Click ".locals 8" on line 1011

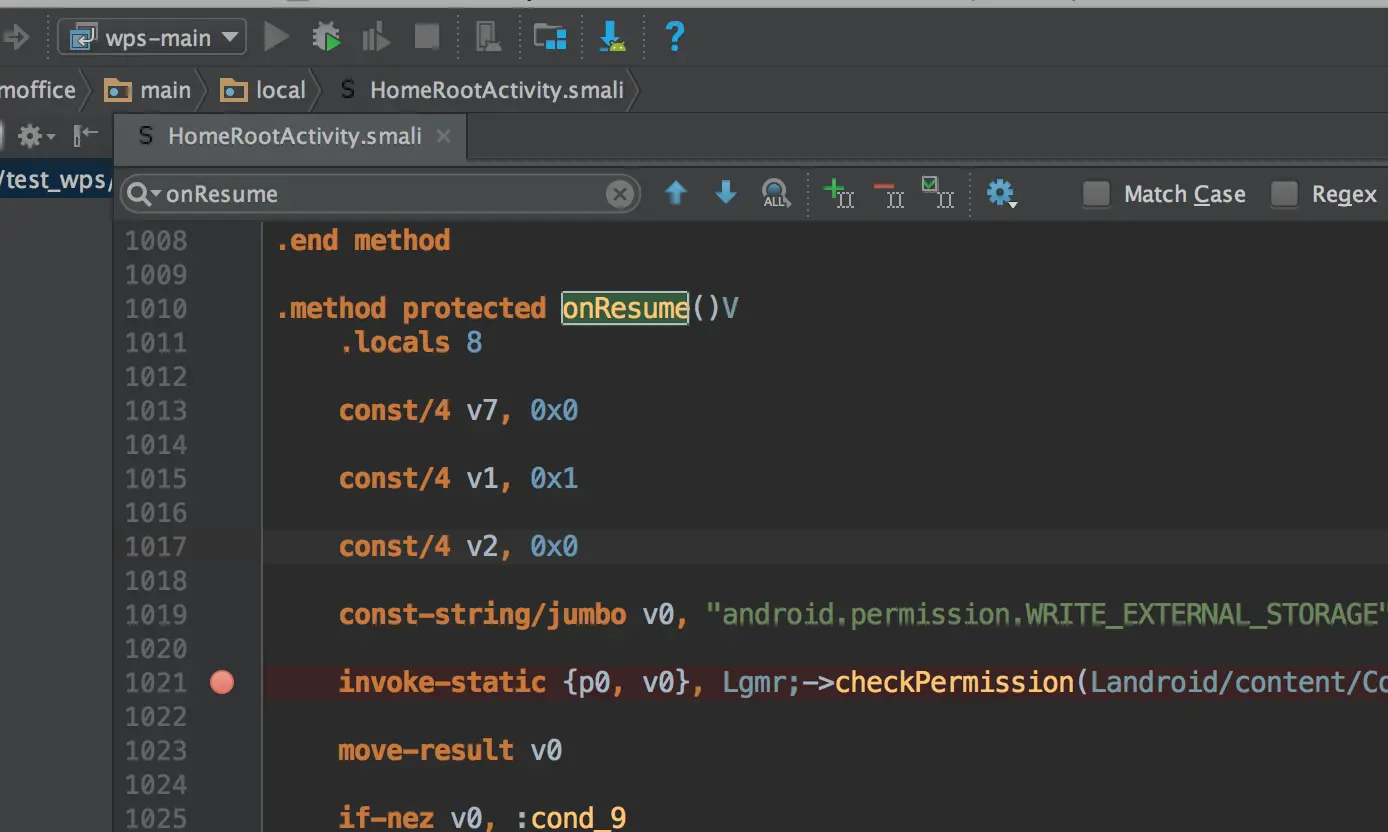pyautogui.click(x=410, y=342)
